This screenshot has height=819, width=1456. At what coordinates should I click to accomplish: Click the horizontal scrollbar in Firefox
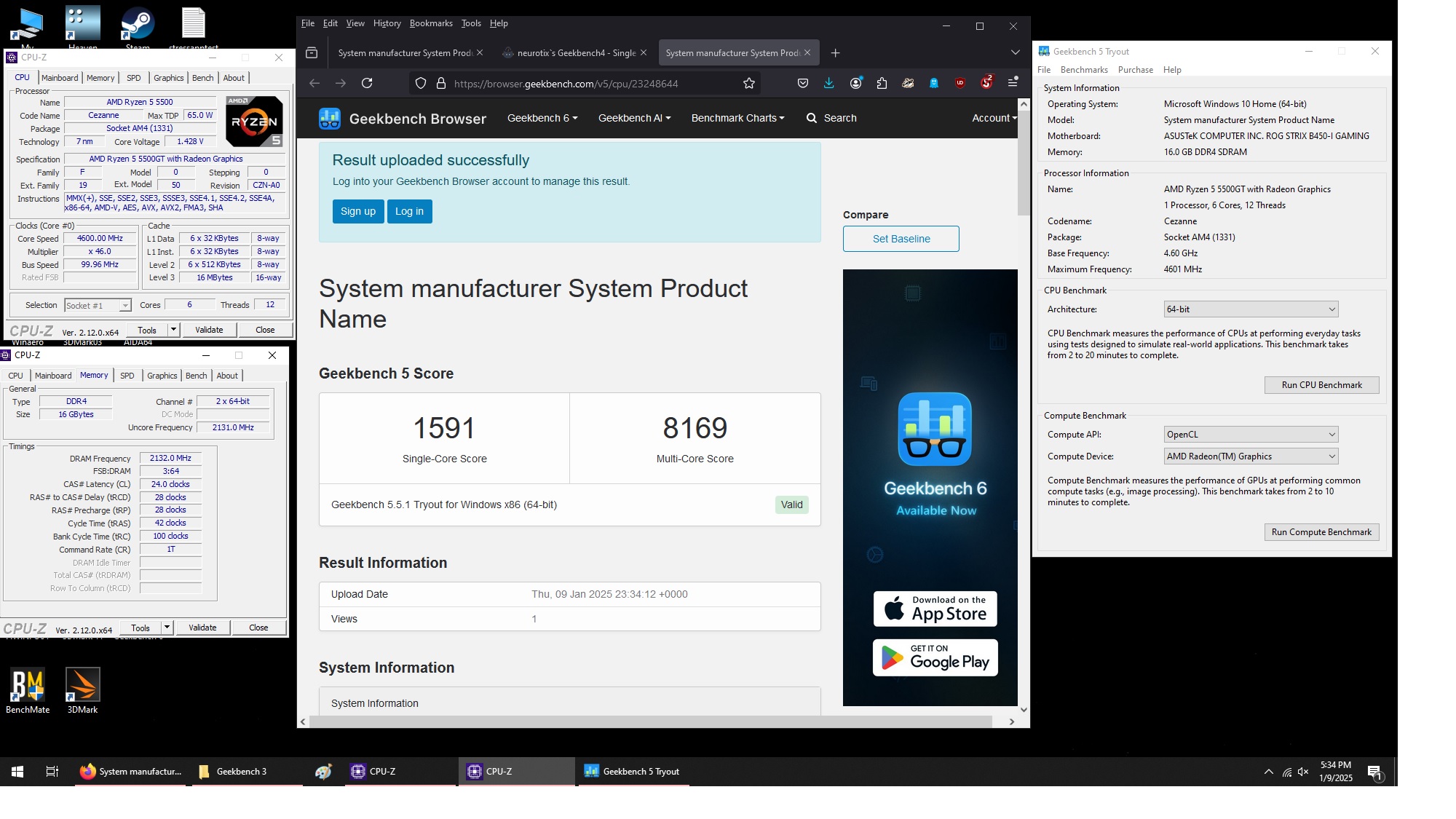pos(650,721)
